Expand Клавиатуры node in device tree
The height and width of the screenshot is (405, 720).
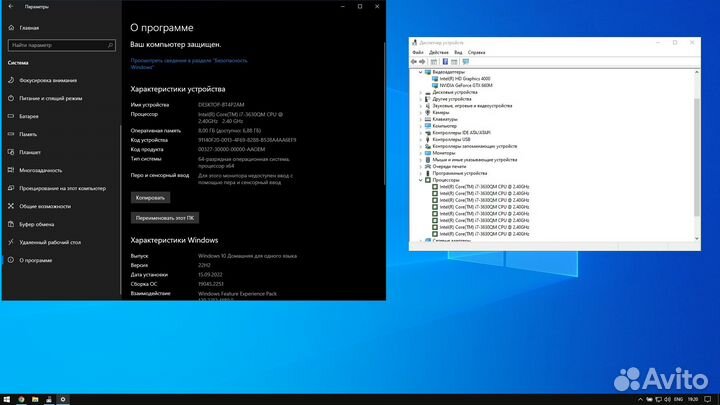(x=420, y=119)
